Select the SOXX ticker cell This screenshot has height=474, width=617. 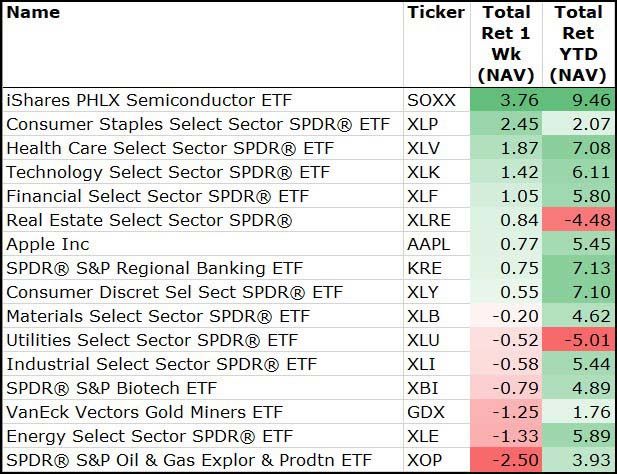coord(432,100)
